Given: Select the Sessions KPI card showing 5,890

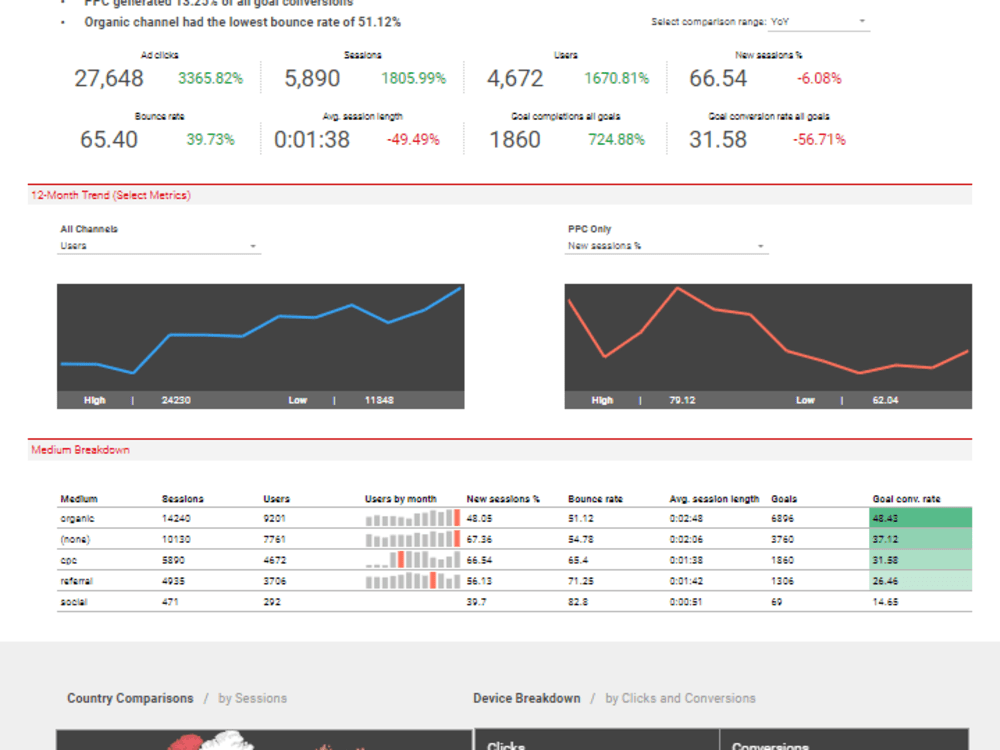Looking at the screenshot, I should coord(312,78).
